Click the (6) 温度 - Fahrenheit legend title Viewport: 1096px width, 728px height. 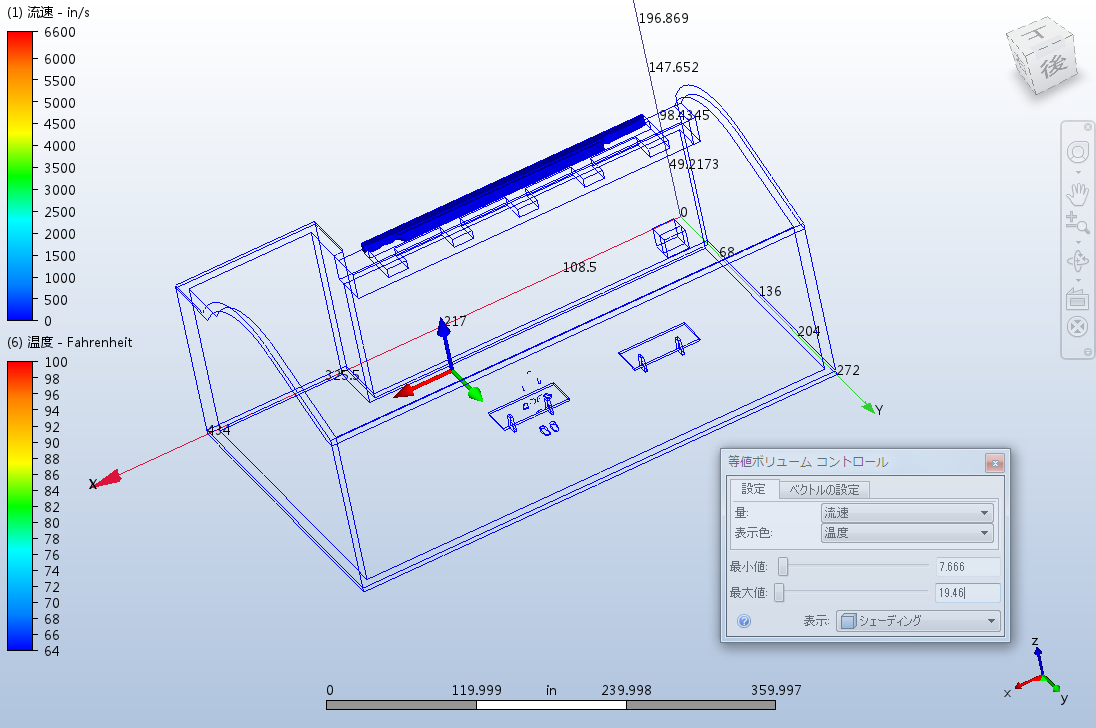69,342
